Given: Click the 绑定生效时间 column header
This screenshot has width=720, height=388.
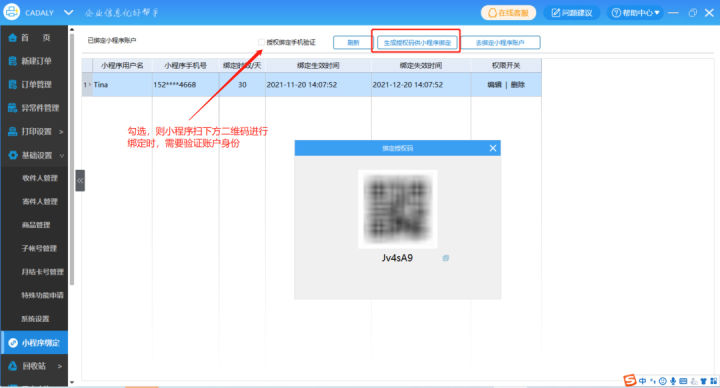Looking at the screenshot, I should click(318, 66).
